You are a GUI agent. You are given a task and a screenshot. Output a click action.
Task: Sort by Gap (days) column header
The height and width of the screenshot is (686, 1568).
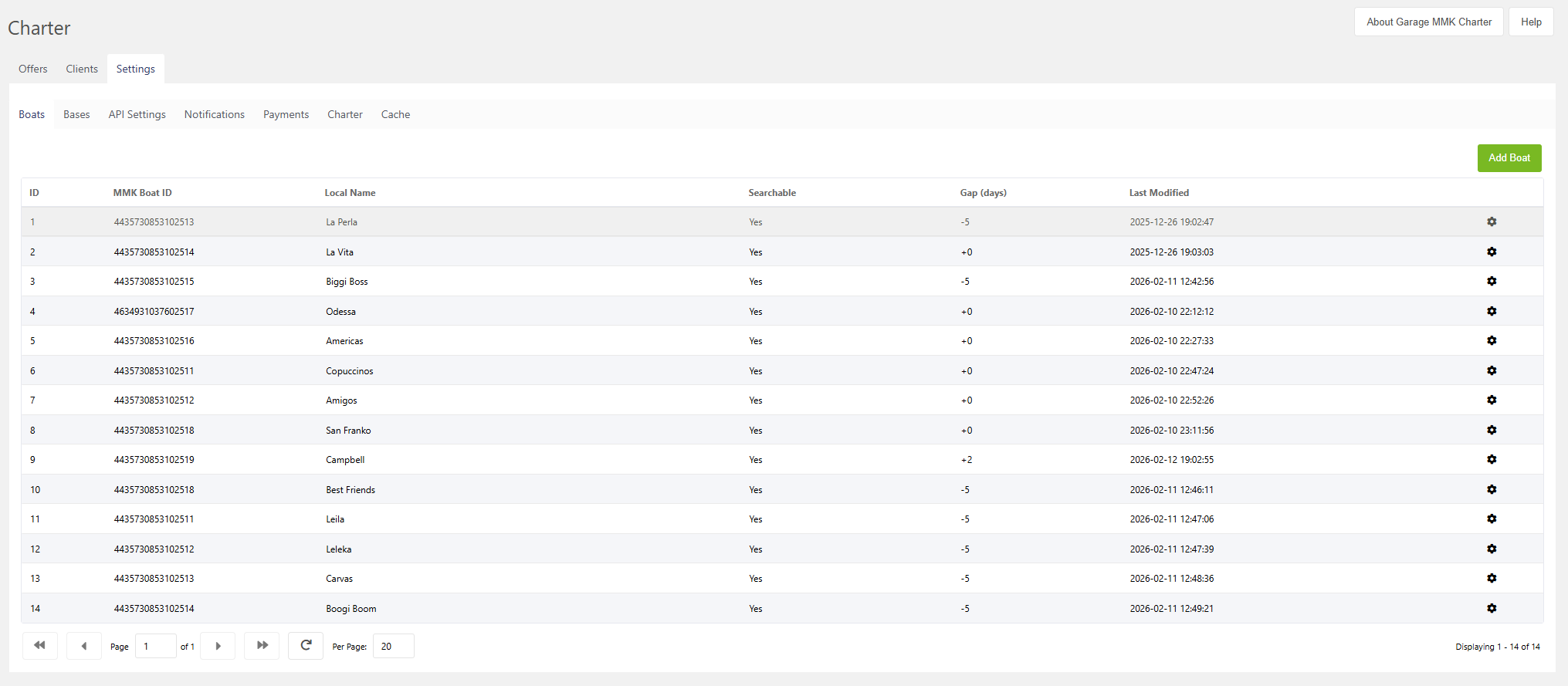click(x=984, y=193)
